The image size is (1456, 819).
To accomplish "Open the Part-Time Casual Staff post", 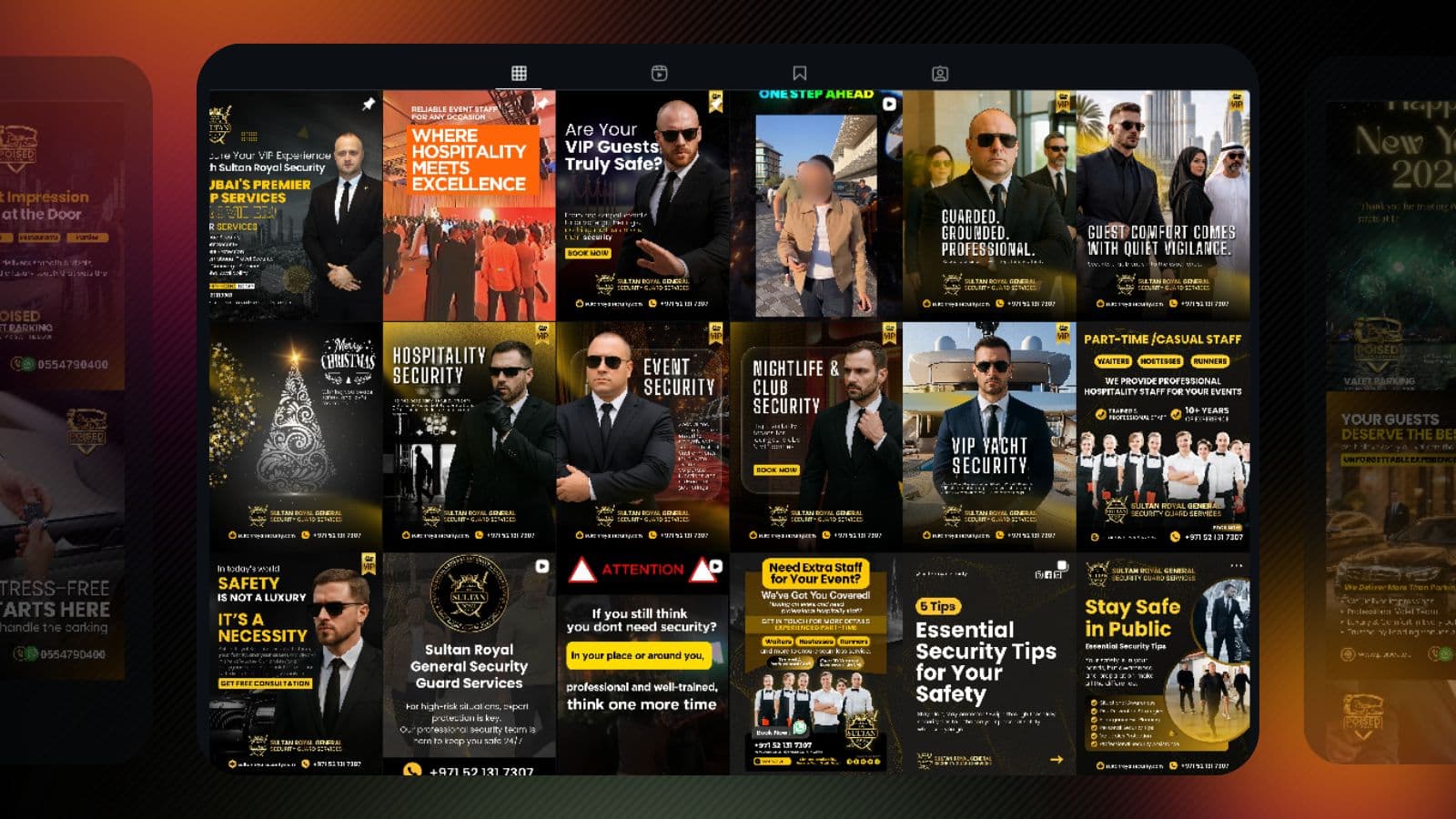I will click(x=1162, y=435).
